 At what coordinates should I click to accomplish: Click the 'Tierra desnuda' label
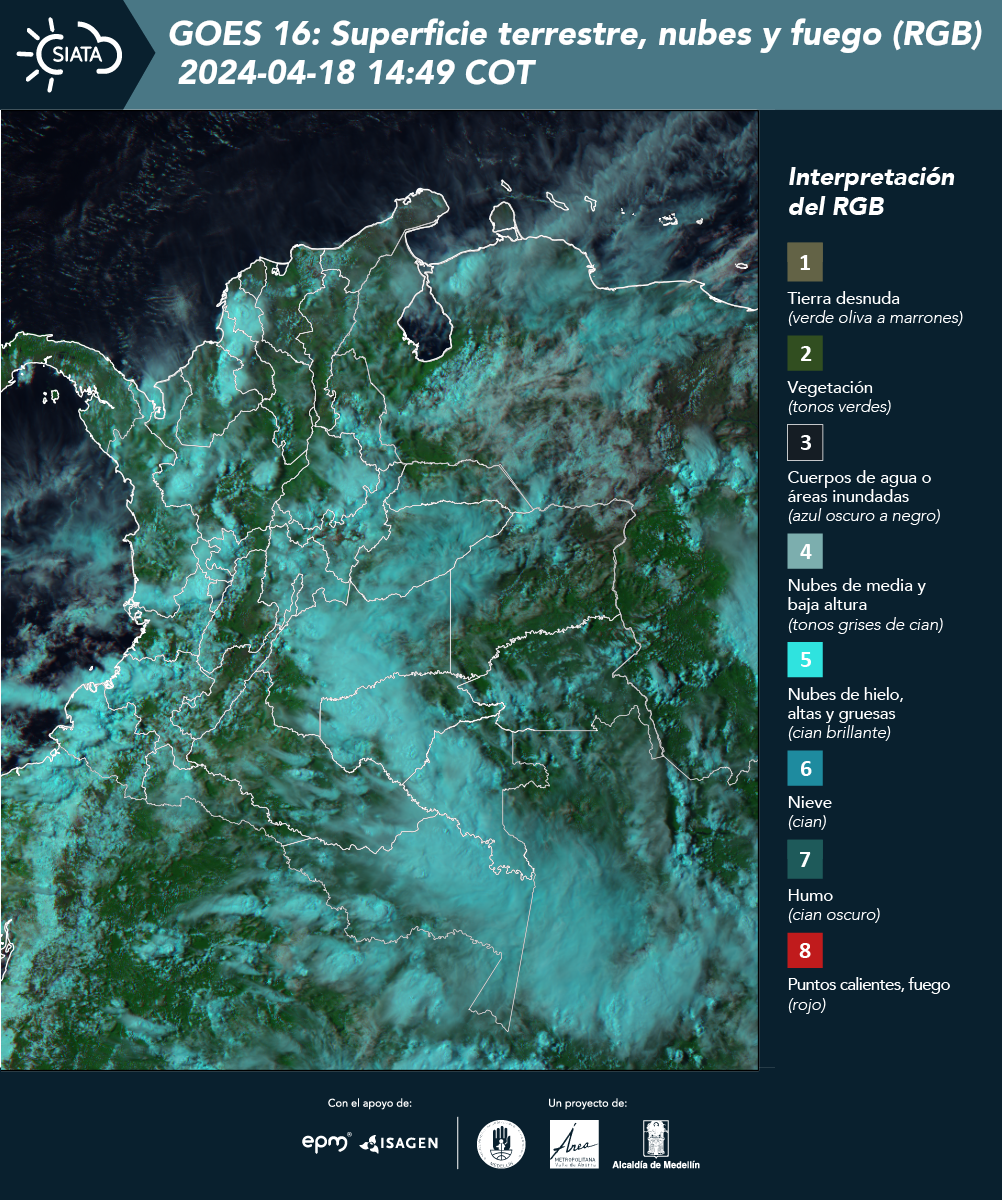click(844, 298)
